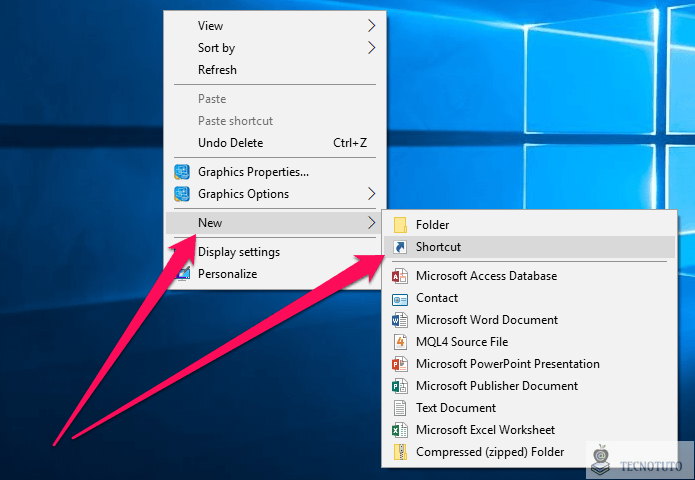This screenshot has width=695, height=480.
Task: Create a new Folder
Action: [529, 225]
